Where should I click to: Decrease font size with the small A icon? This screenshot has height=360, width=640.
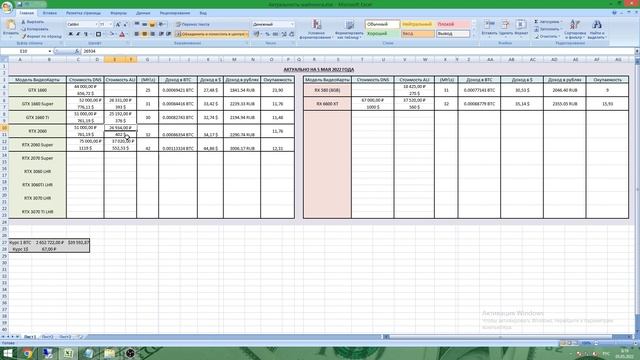coord(125,24)
